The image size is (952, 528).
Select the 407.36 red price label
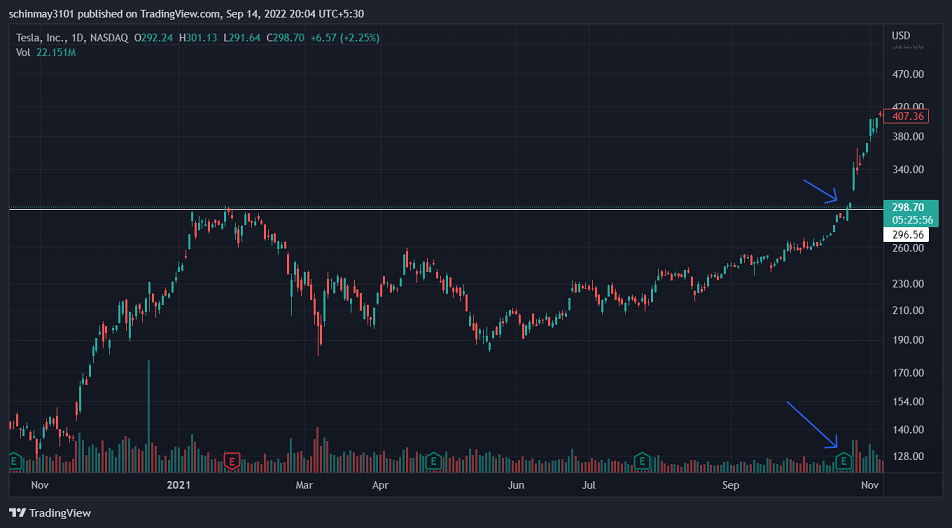906,116
